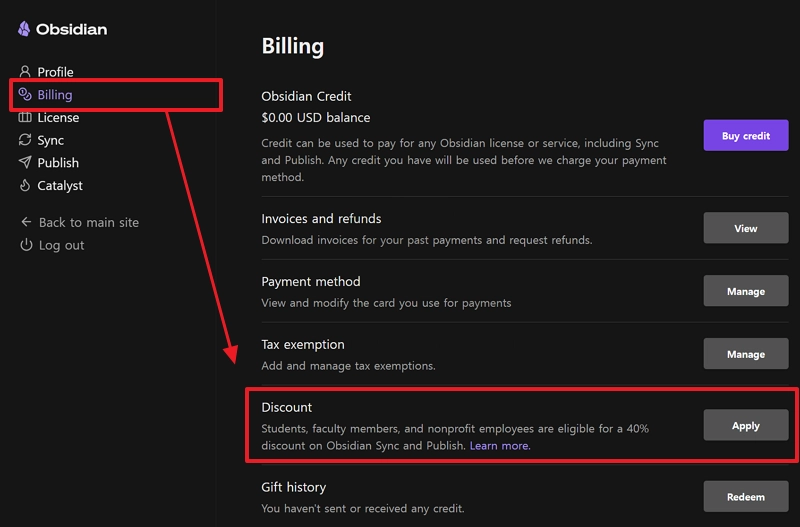View invoices and refunds
Image resolution: width=800 pixels, height=527 pixels.
(x=745, y=228)
